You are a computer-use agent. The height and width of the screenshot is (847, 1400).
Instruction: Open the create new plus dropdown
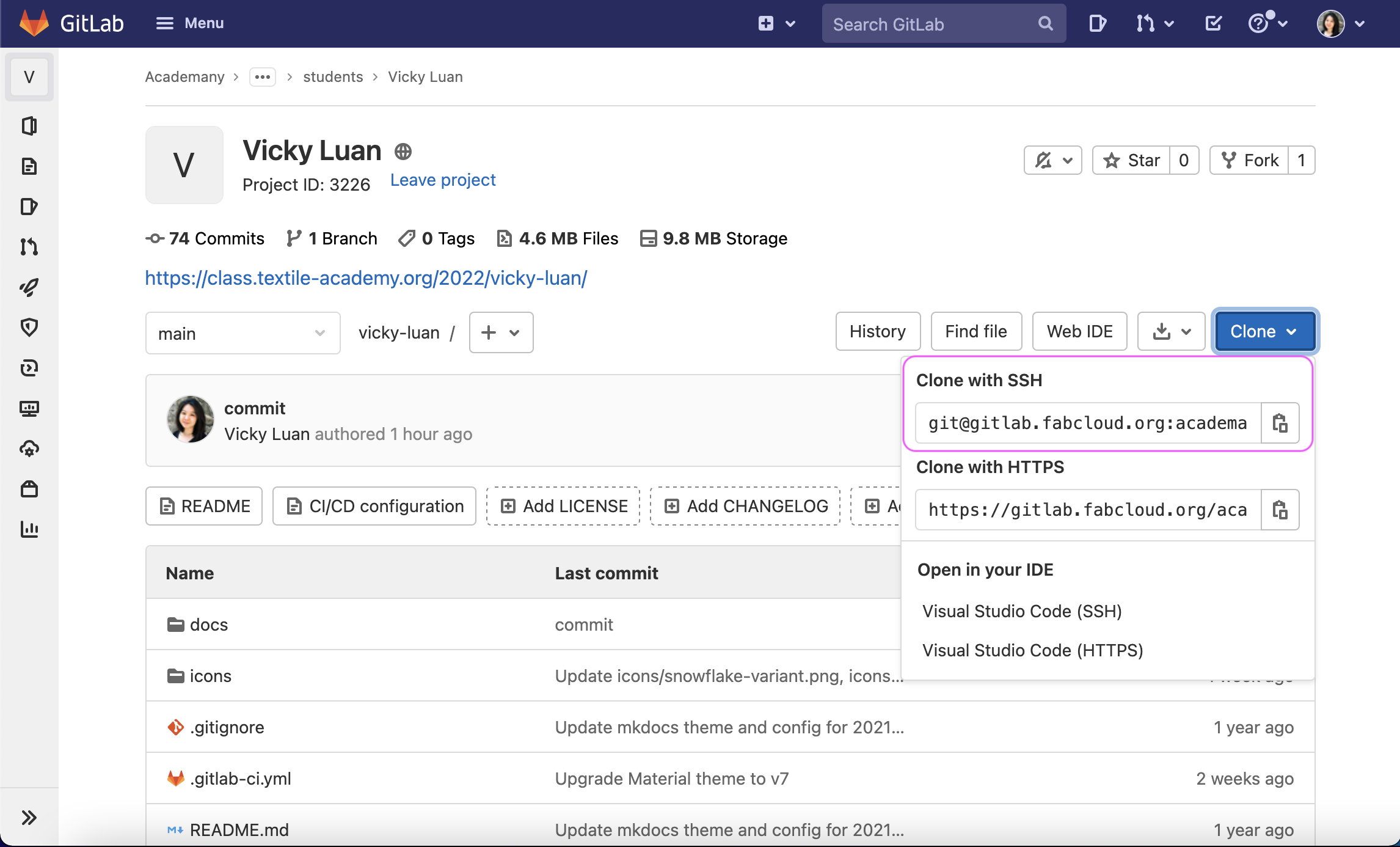[x=776, y=24]
